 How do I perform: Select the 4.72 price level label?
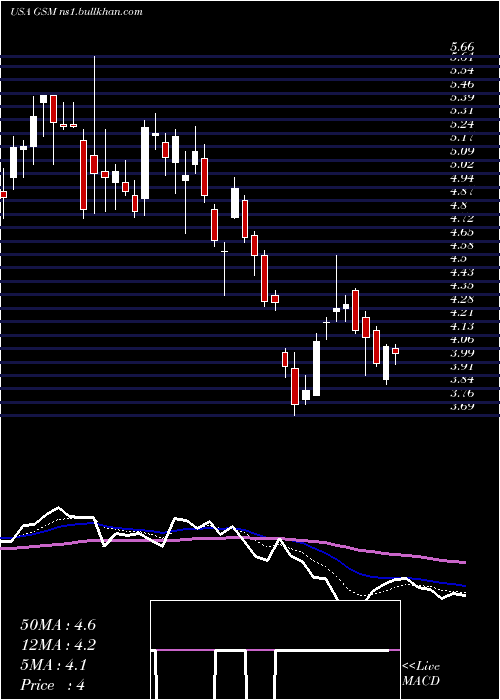pos(462,218)
